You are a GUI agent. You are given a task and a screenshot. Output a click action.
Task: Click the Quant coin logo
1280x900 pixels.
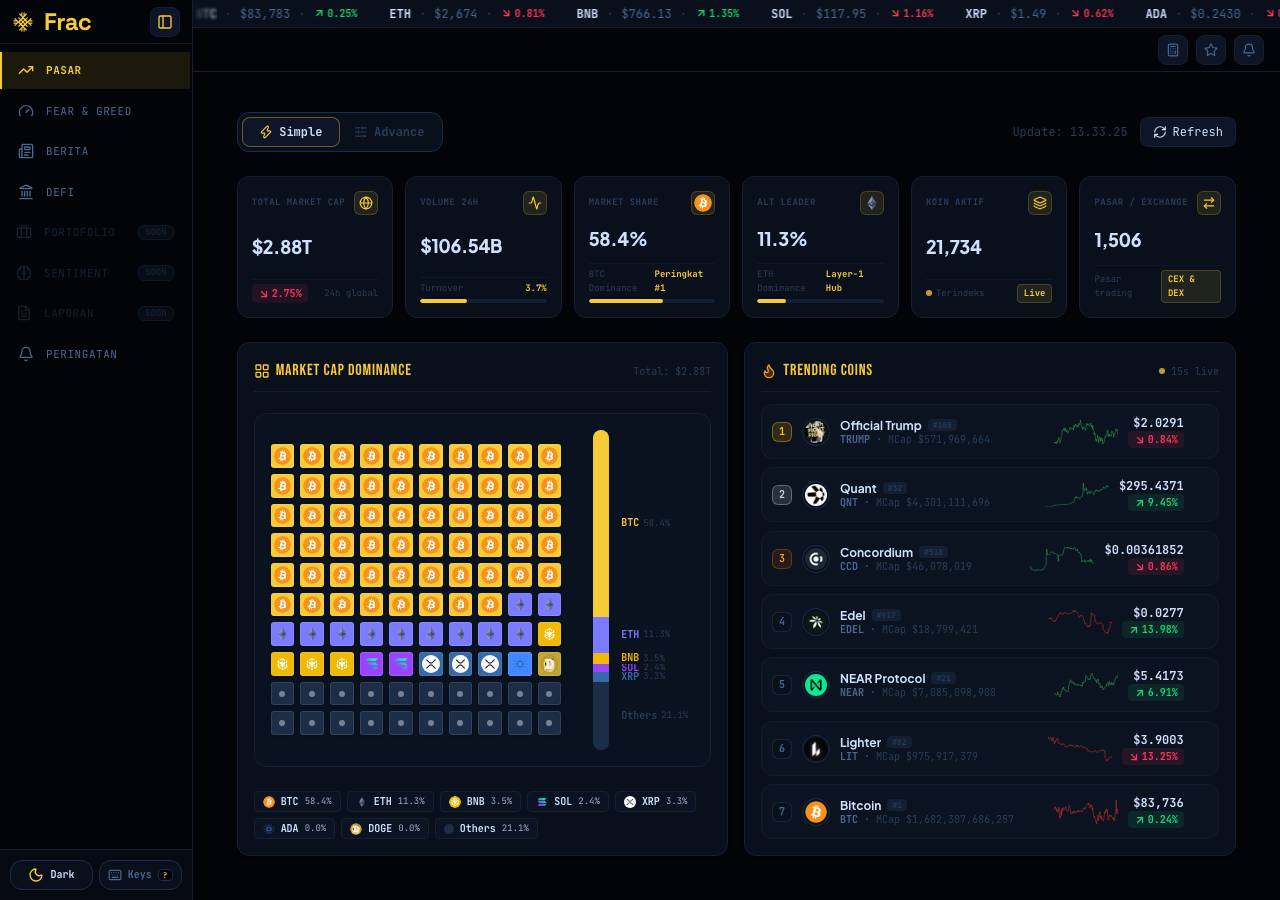(x=816, y=494)
